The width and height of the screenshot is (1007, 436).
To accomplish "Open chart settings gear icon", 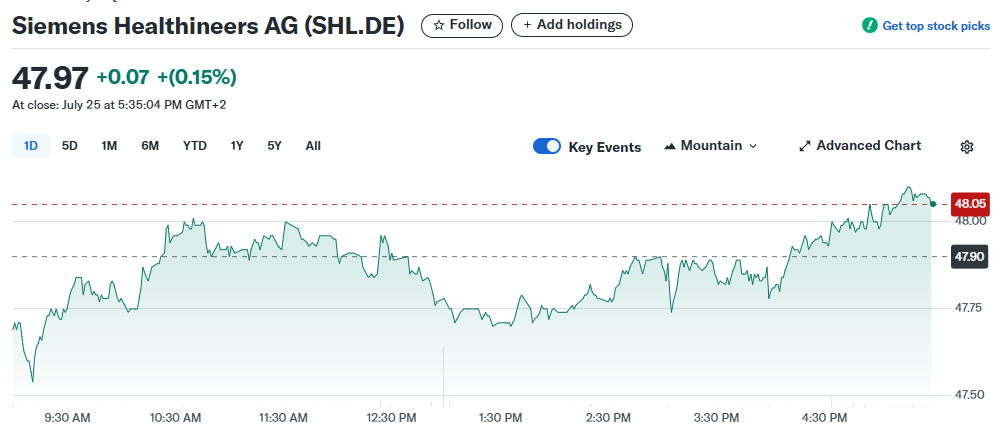I will click(x=967, y=147).
